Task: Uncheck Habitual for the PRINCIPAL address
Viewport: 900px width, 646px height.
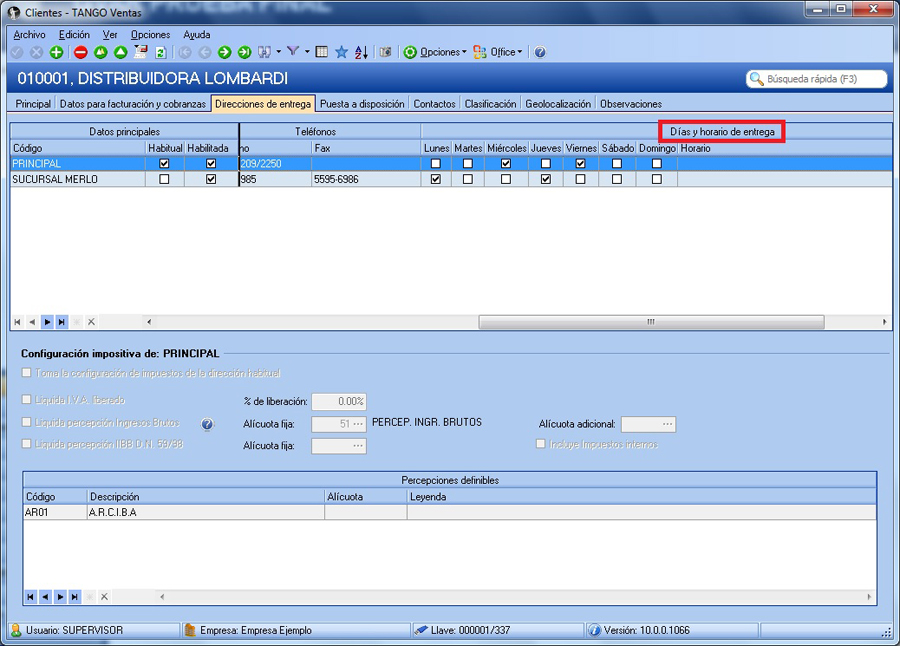Action: pyautogui.click(x=164, y=164)
